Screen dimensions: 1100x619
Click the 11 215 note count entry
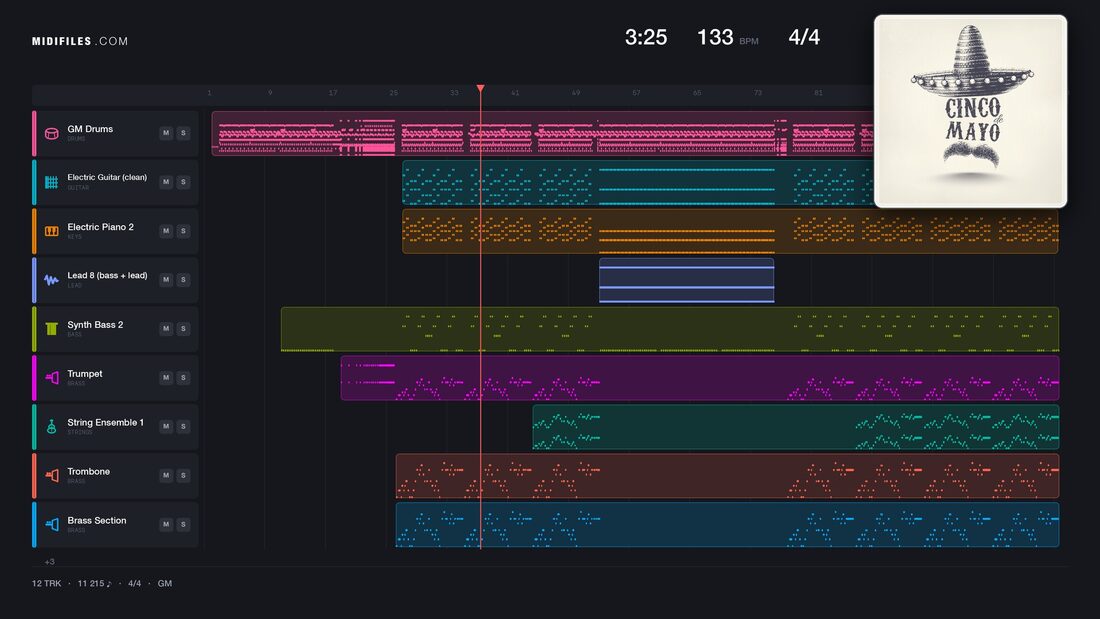[94, 583]
